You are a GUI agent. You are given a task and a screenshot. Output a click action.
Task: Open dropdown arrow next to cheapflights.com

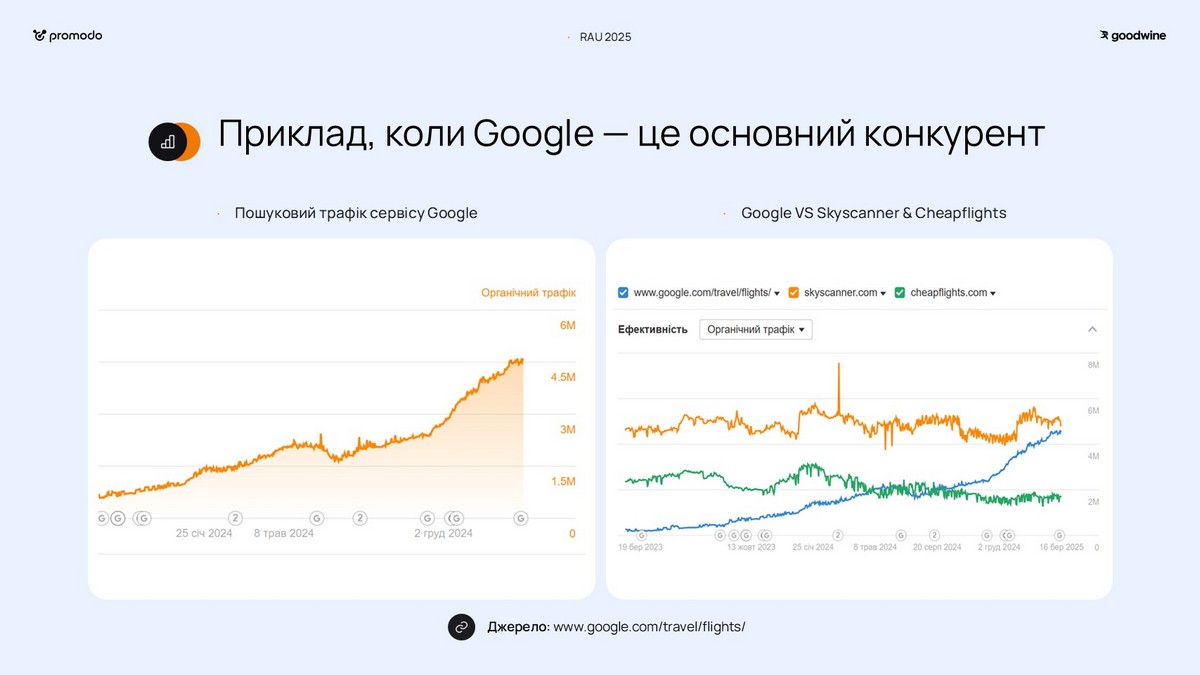[992, 294]
